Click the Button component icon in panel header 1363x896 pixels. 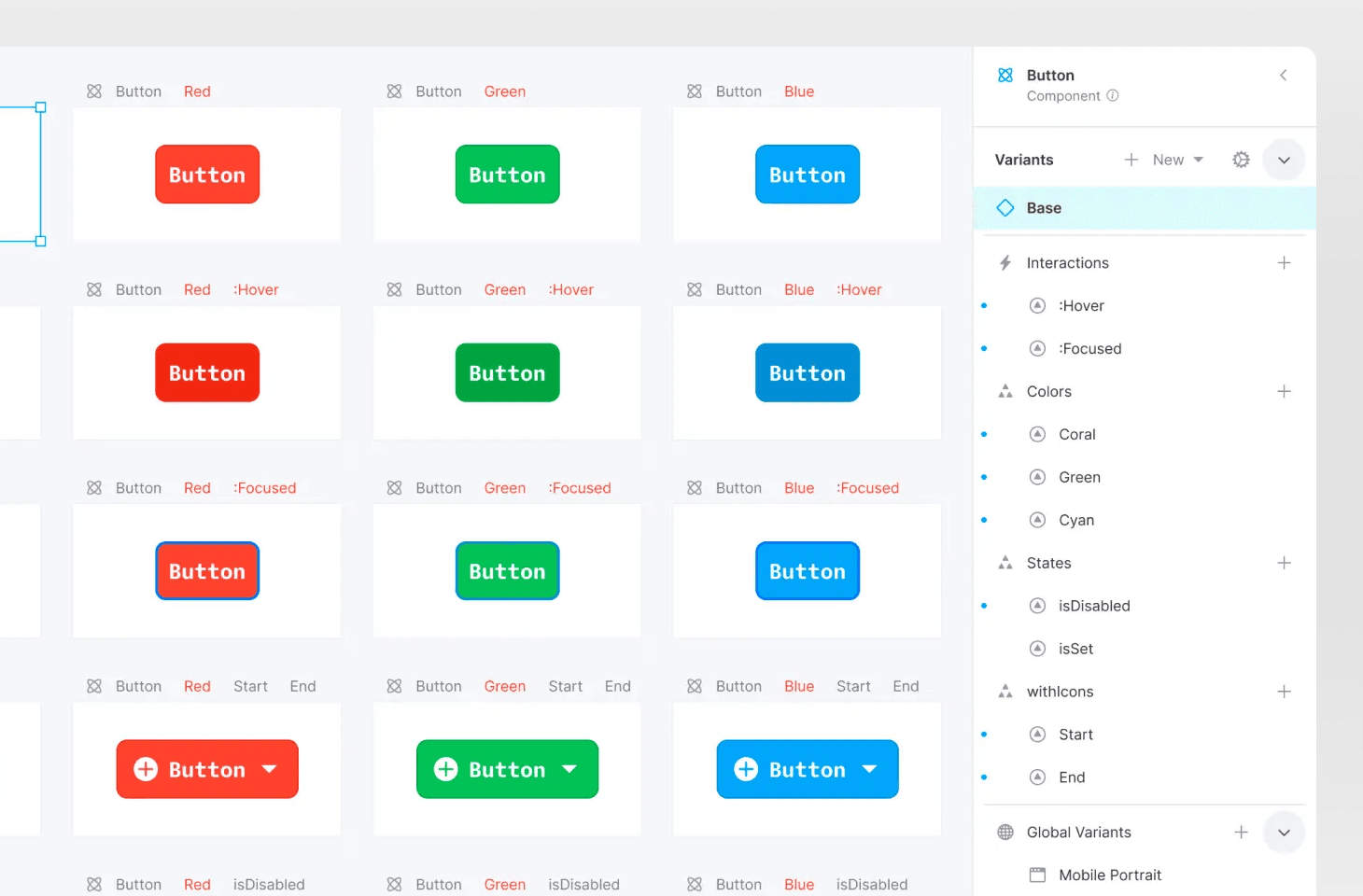tap(1005, 76)
